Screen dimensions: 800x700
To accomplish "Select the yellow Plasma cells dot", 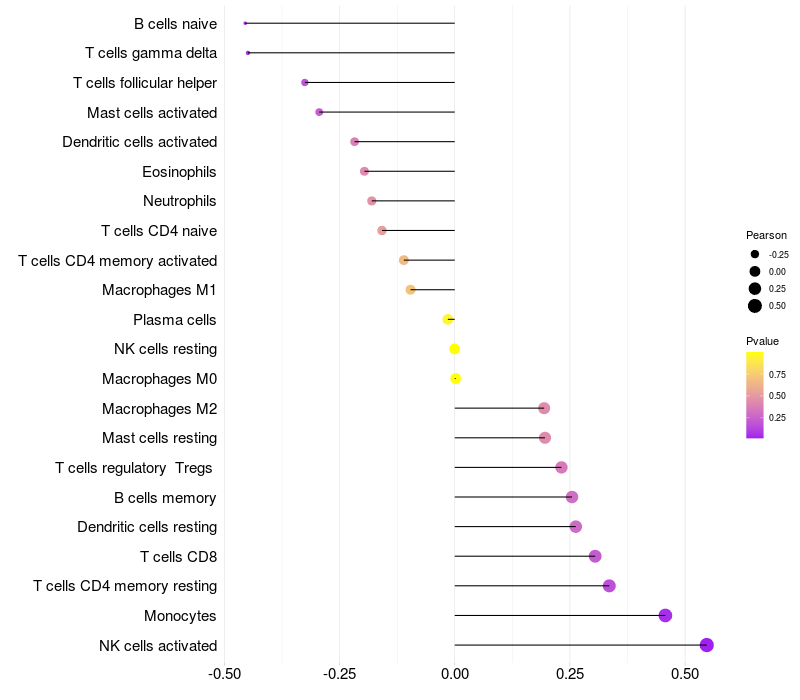I will [x=448, y=319].
